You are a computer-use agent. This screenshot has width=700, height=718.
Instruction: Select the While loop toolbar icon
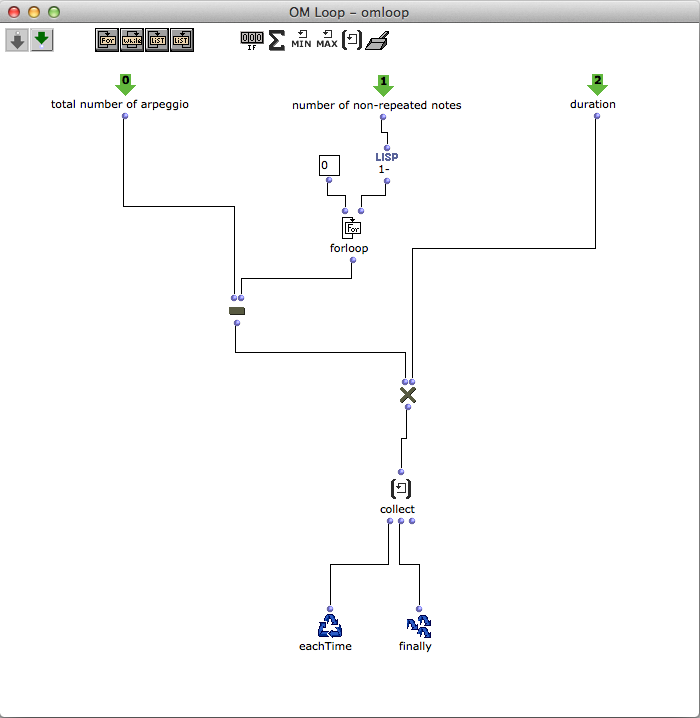[132, 40]
